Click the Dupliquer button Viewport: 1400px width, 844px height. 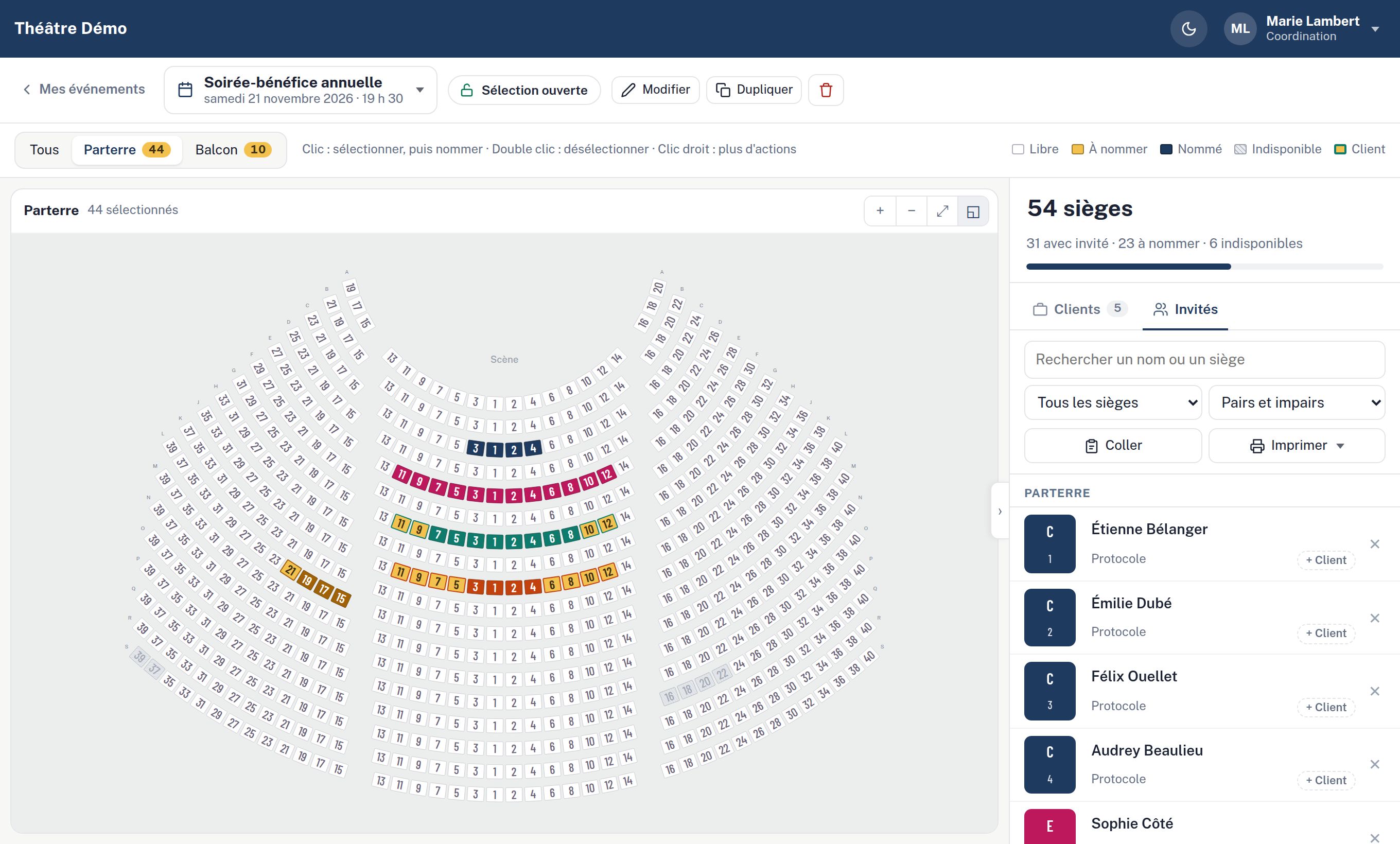[754, 90]
